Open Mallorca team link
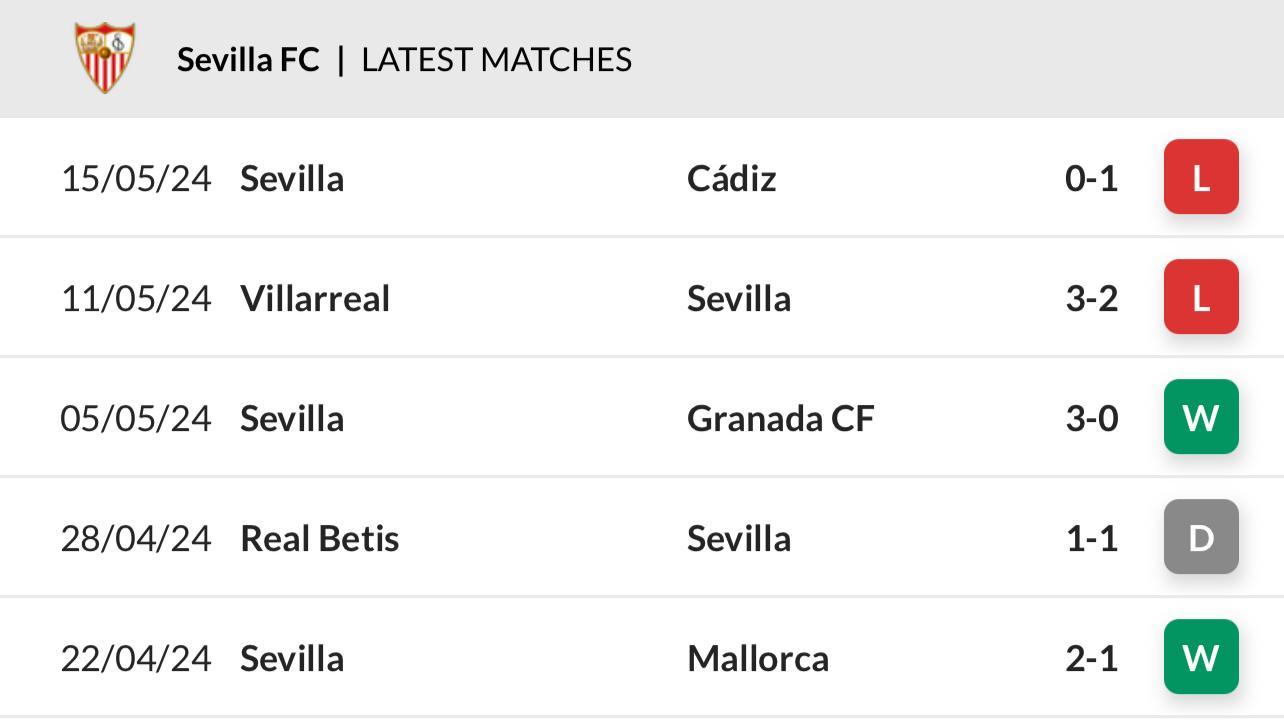This screenshot has width=1284, height=720. coord(758,658)
